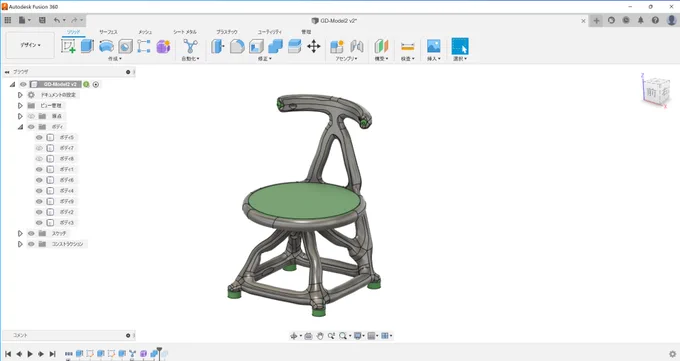Open the Data Panel grid icon
The width and height of the screenshot is (680, 361).
8,20
